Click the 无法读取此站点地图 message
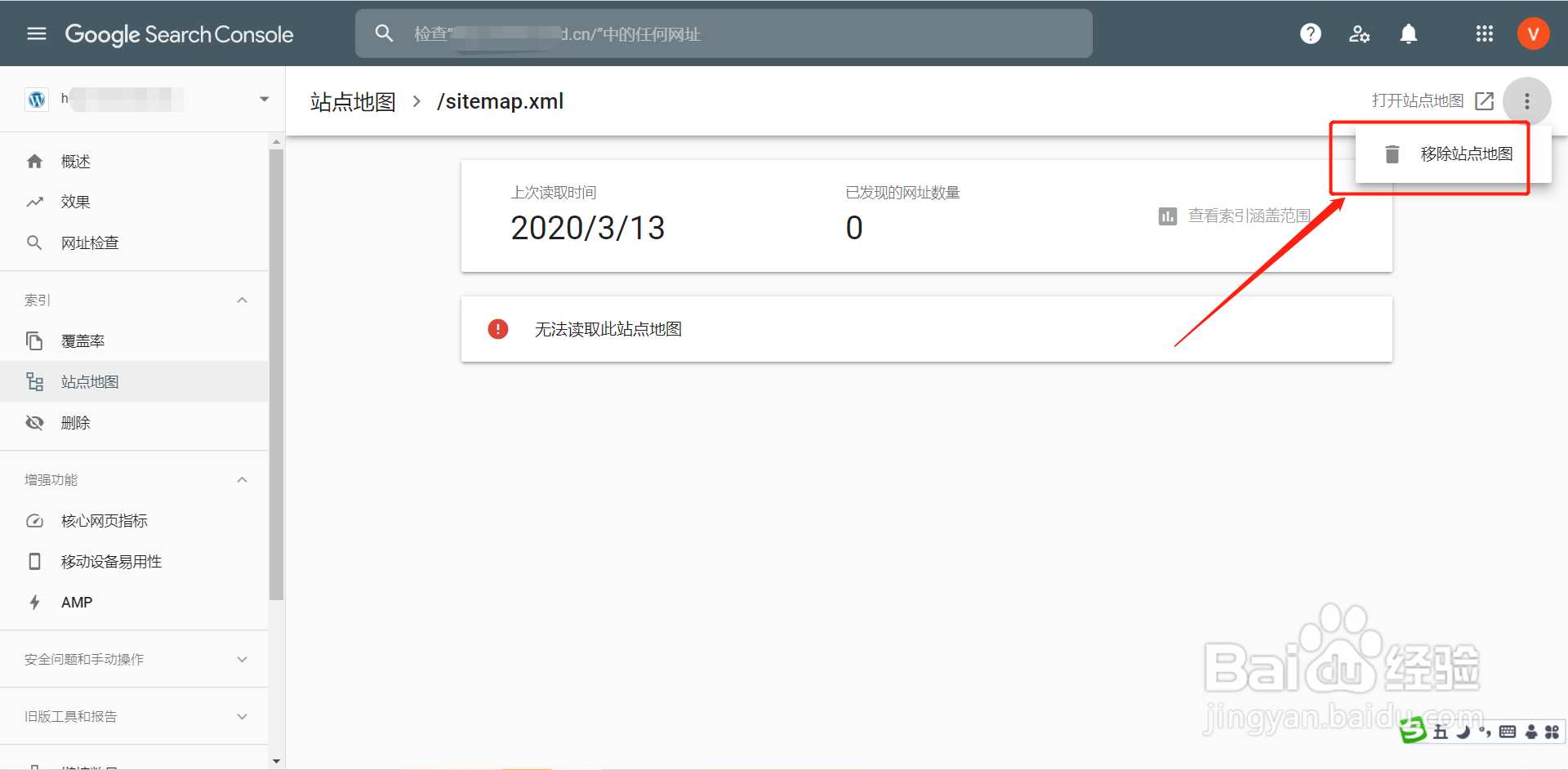This screenshot has width=1568, height=770. click(x=608, y=329)
